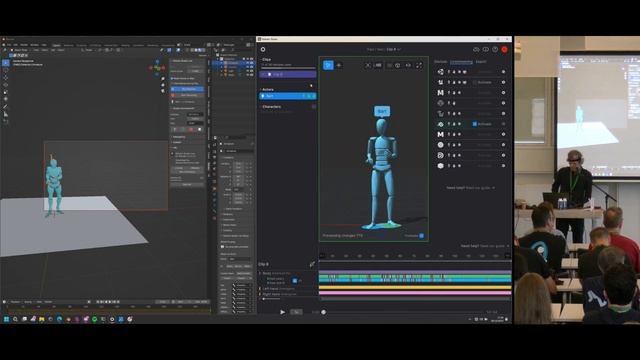Screen dimensions: 640x360
Task: Select Blender's Move tool
Action: coord(6,78)
